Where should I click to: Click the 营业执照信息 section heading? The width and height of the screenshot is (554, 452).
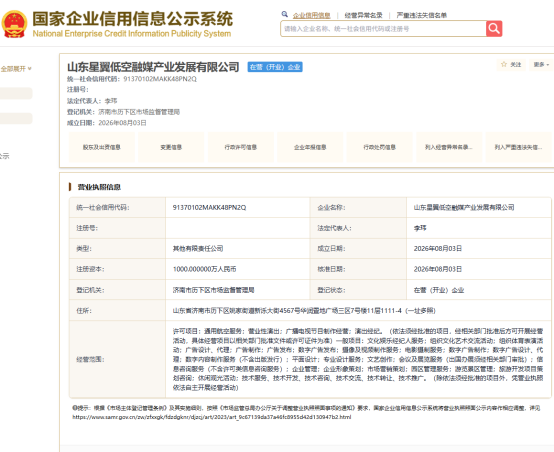click(99, 187)
